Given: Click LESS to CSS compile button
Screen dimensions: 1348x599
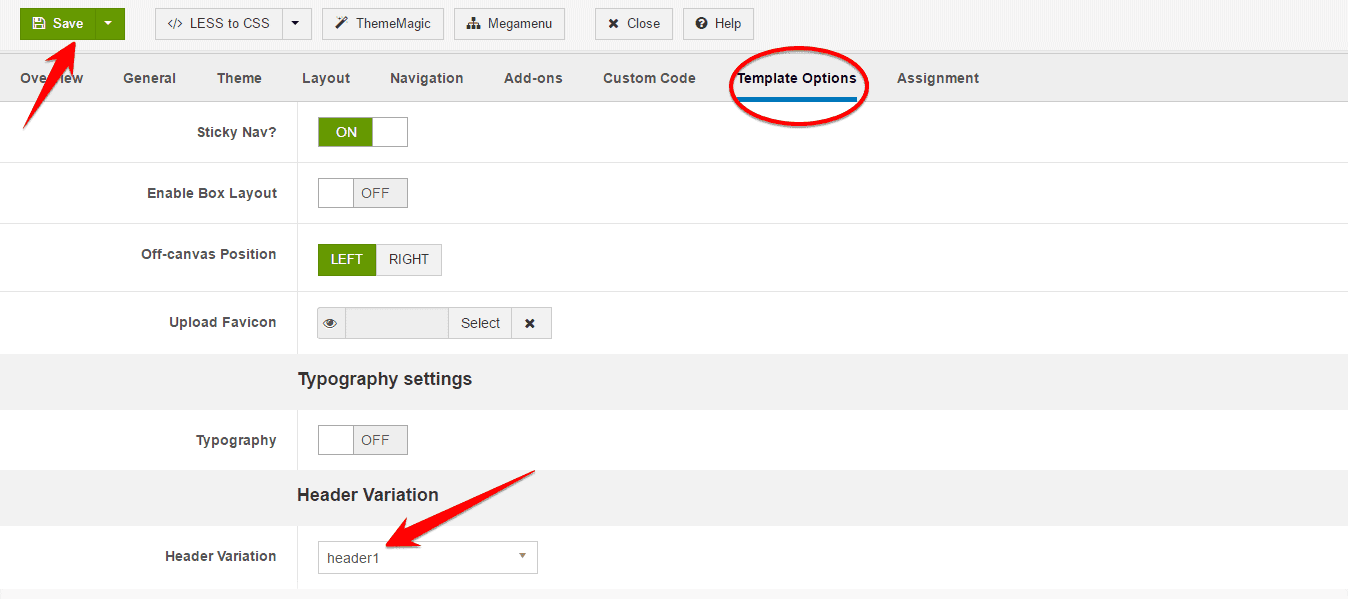Looking at the screenshot, I should [x=219, y=24].
